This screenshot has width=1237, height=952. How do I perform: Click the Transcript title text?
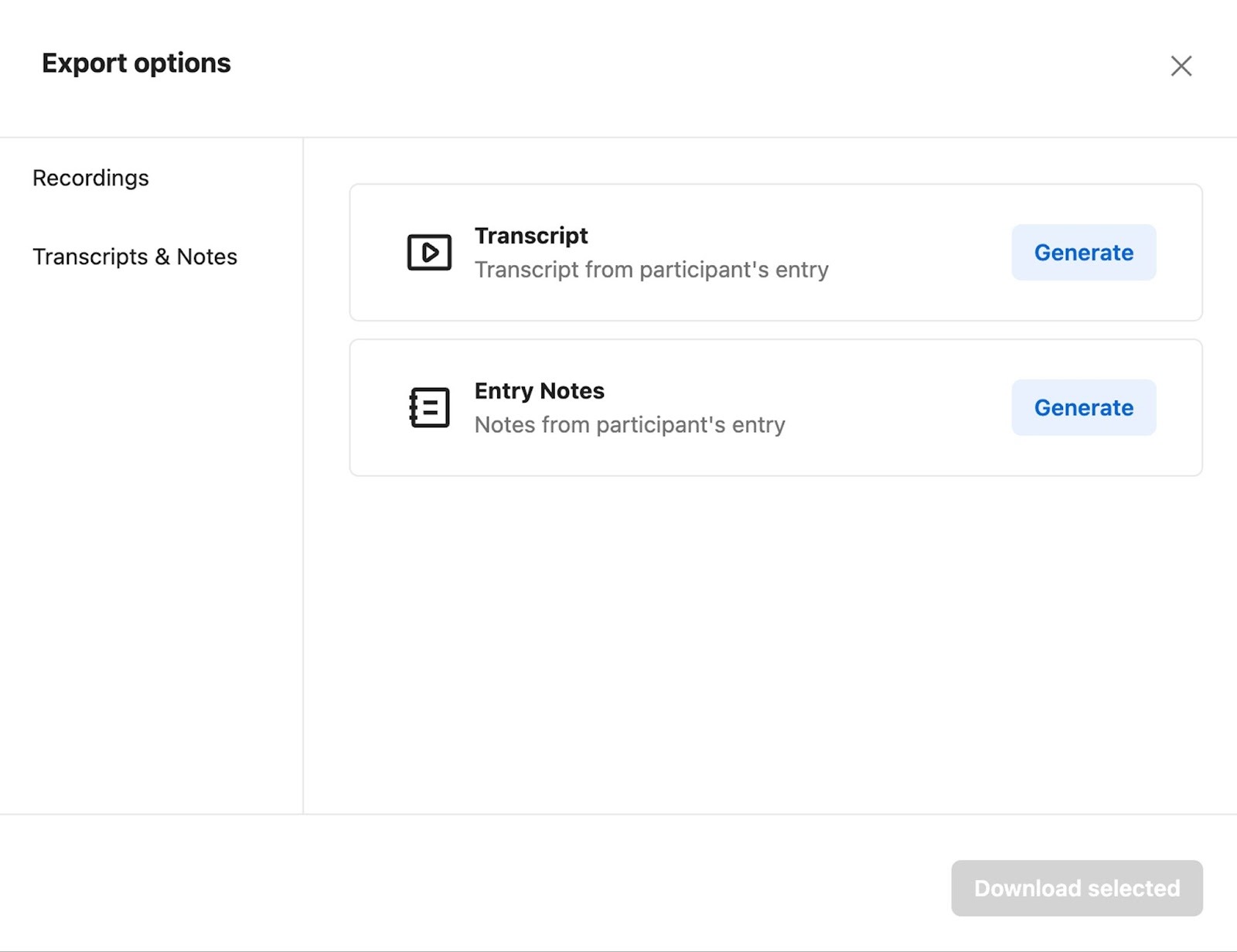click(531, 236)
